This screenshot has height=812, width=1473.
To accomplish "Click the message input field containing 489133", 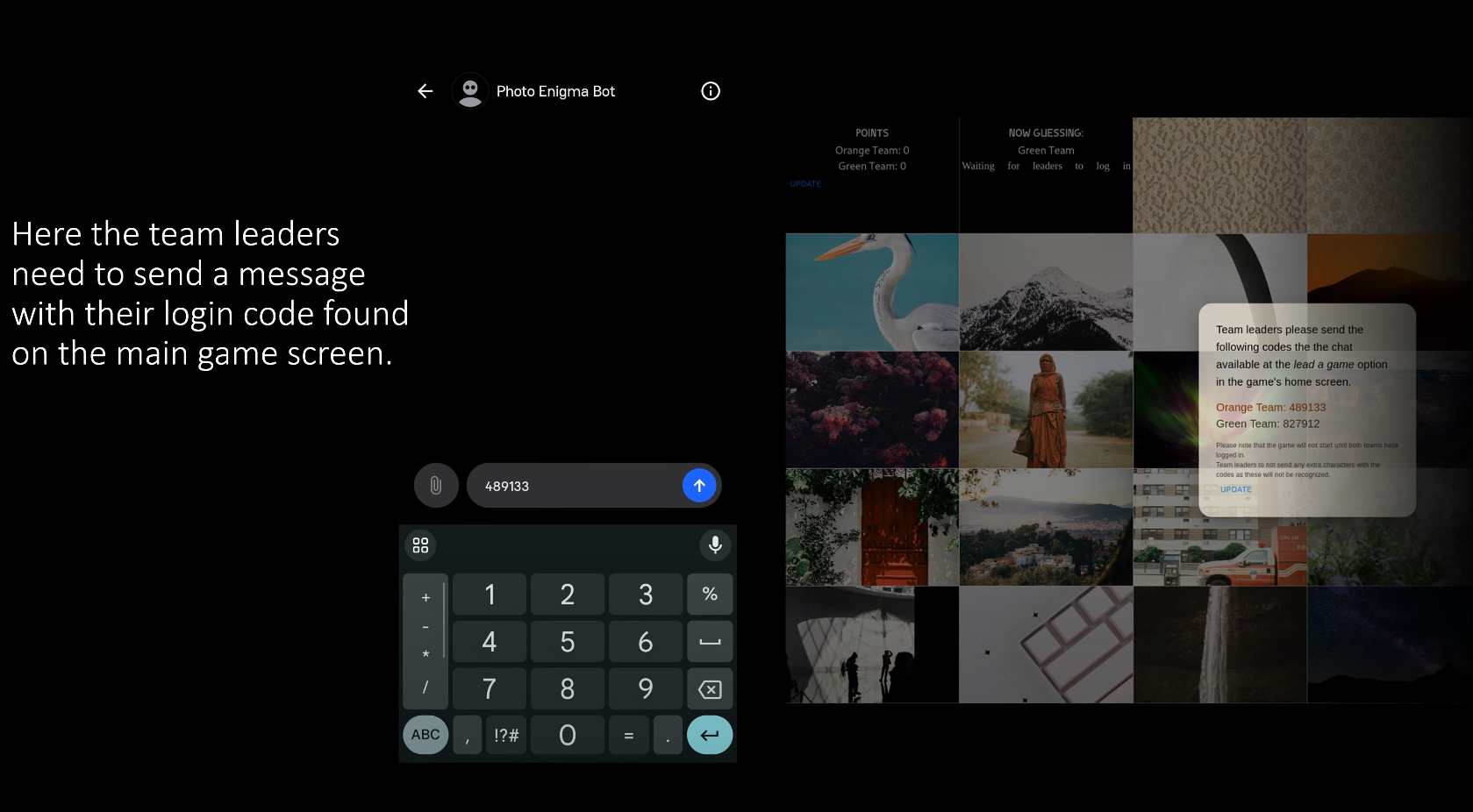I will coord(575,486).
